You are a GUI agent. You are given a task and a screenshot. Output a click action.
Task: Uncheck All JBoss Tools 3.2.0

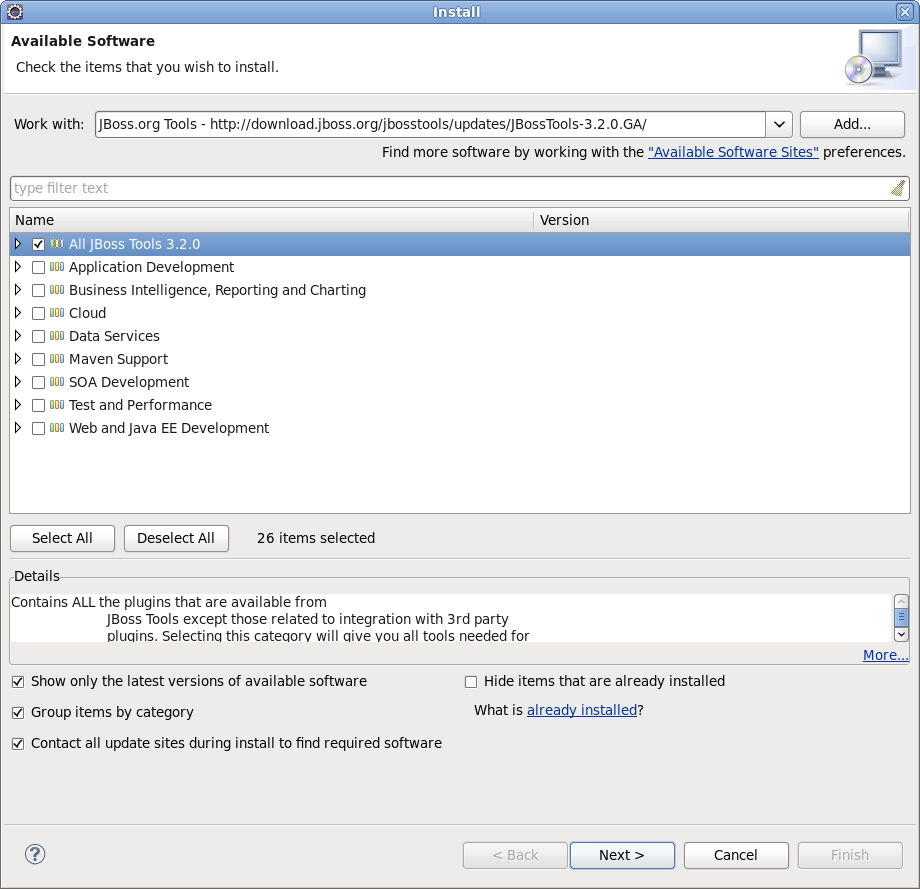pyautogui.click(x=38, y=243)
